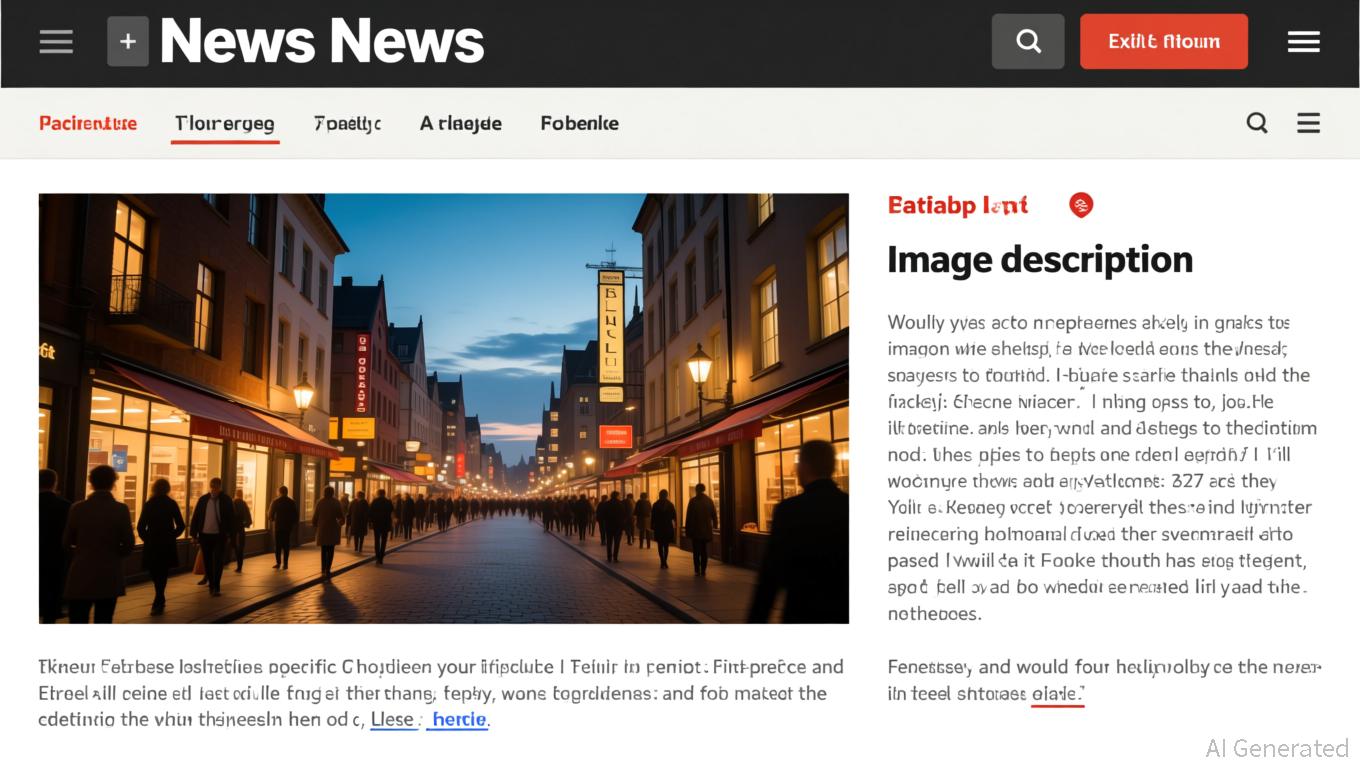Expand the navigation bar menu icon
The image size is (1360, 768).
(x=1308, y=123)
